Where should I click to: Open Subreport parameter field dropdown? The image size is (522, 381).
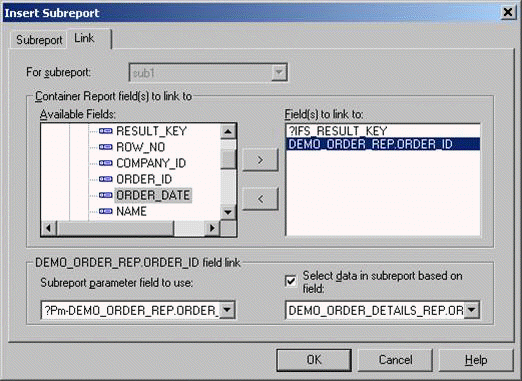(x=227, y=310)
